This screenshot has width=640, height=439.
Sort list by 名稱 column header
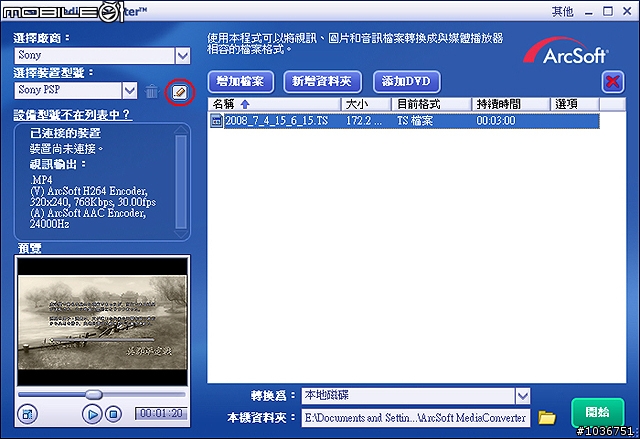point(275,104)
